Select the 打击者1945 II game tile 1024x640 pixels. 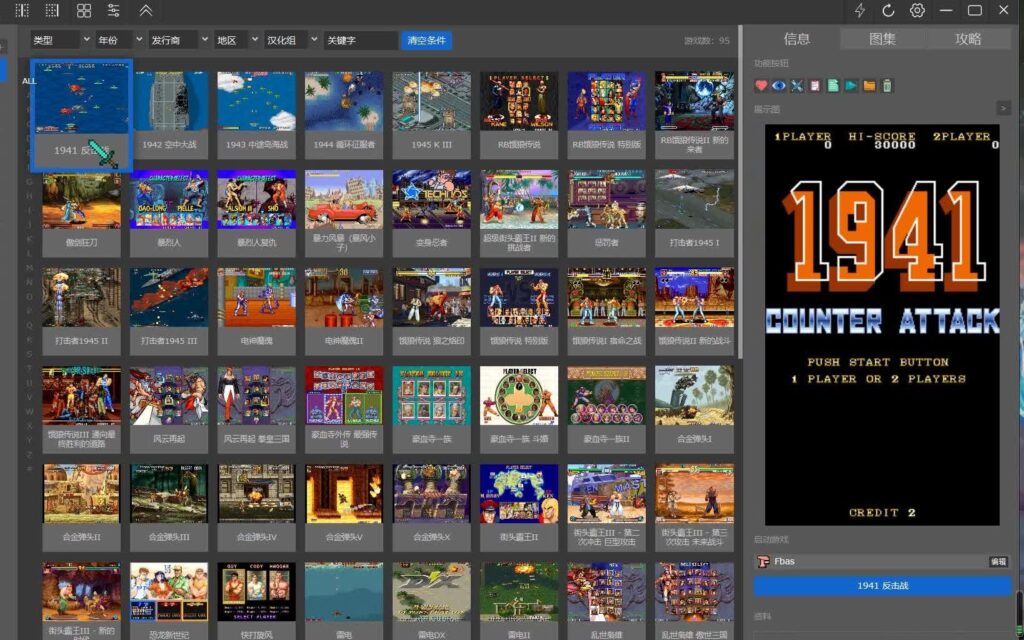click(82, 311)
